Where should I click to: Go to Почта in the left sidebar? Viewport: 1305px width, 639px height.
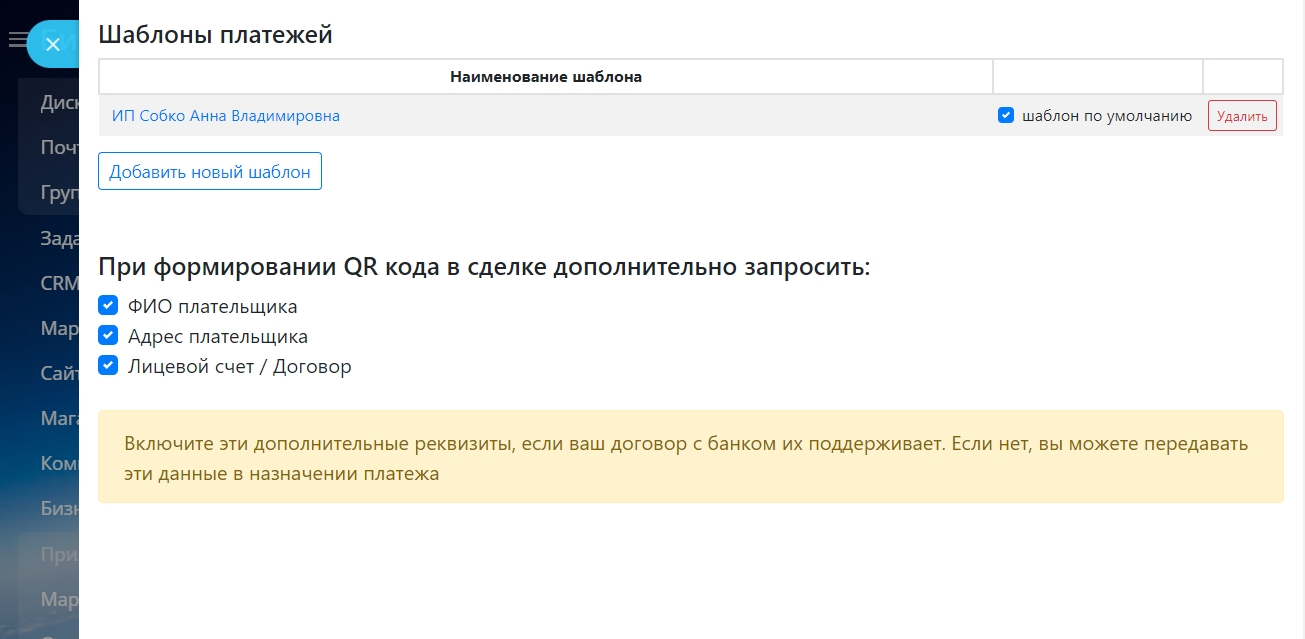[59, 147]
